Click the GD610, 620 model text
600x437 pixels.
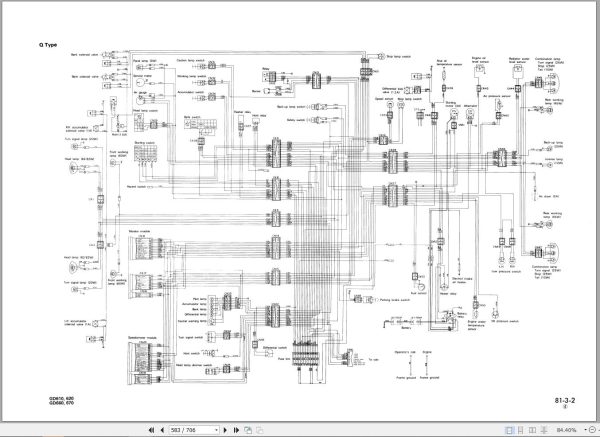tap(61, 398)
